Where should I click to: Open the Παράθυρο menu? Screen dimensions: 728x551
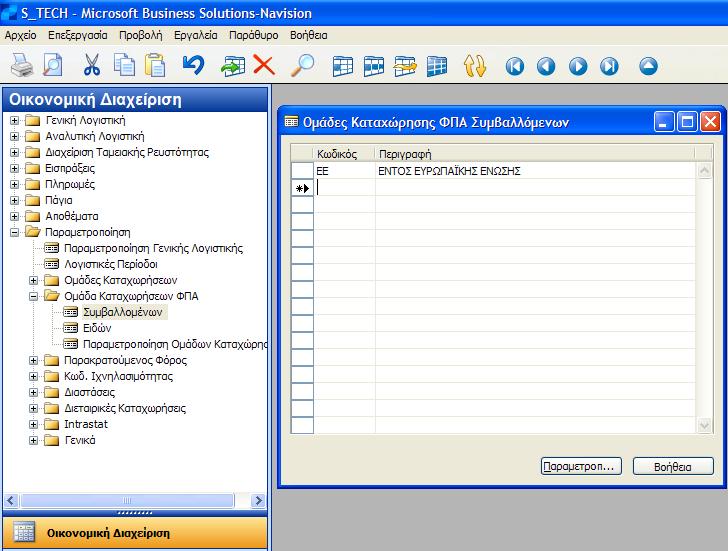(x=254, y=35)
